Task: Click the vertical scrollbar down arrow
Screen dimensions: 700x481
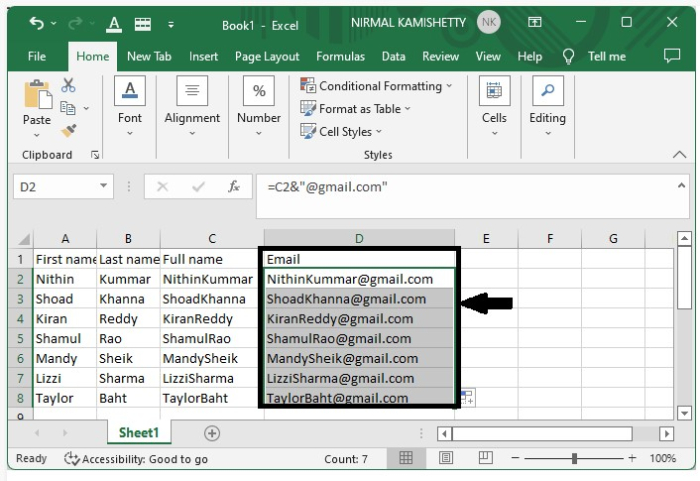Action: (684, 413)
